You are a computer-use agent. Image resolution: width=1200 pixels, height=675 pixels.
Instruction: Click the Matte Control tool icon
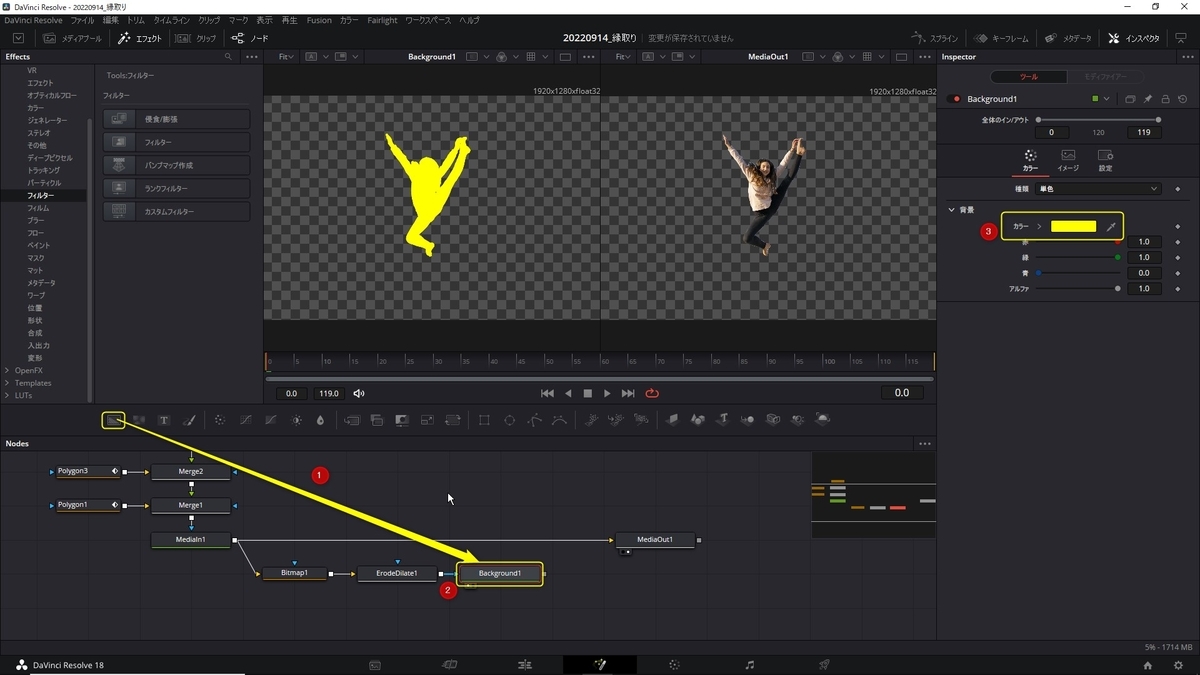pos(402,420)
